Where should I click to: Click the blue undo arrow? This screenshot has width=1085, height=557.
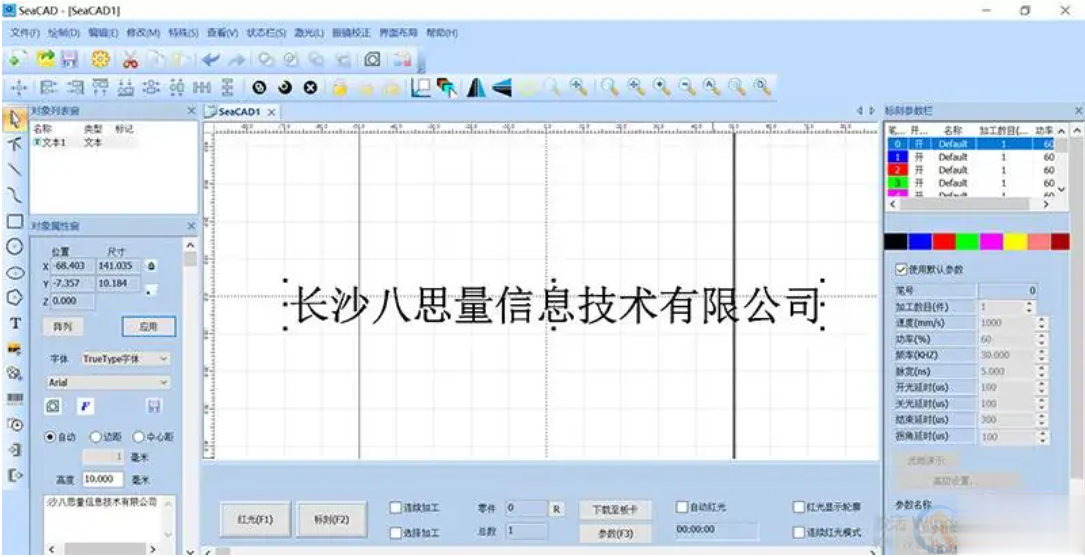coord(211,60)
